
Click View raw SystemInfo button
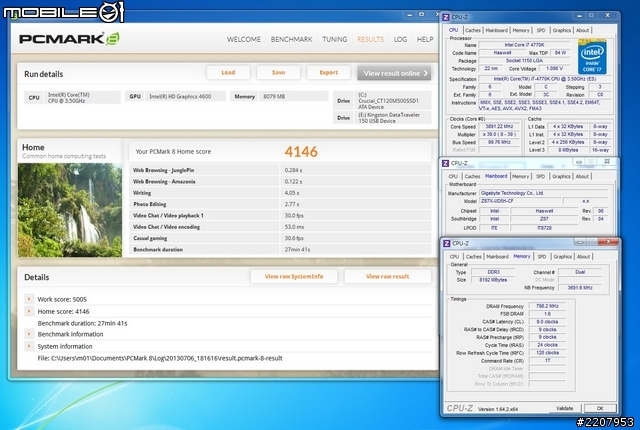294,277
